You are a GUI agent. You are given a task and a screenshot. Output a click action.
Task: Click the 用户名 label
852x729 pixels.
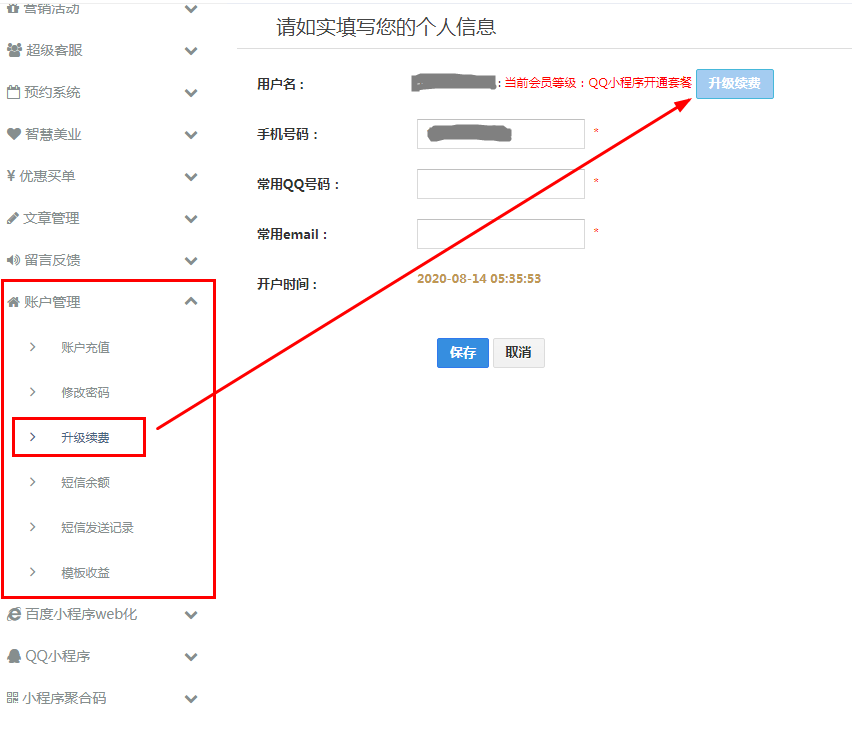point(281,84)
